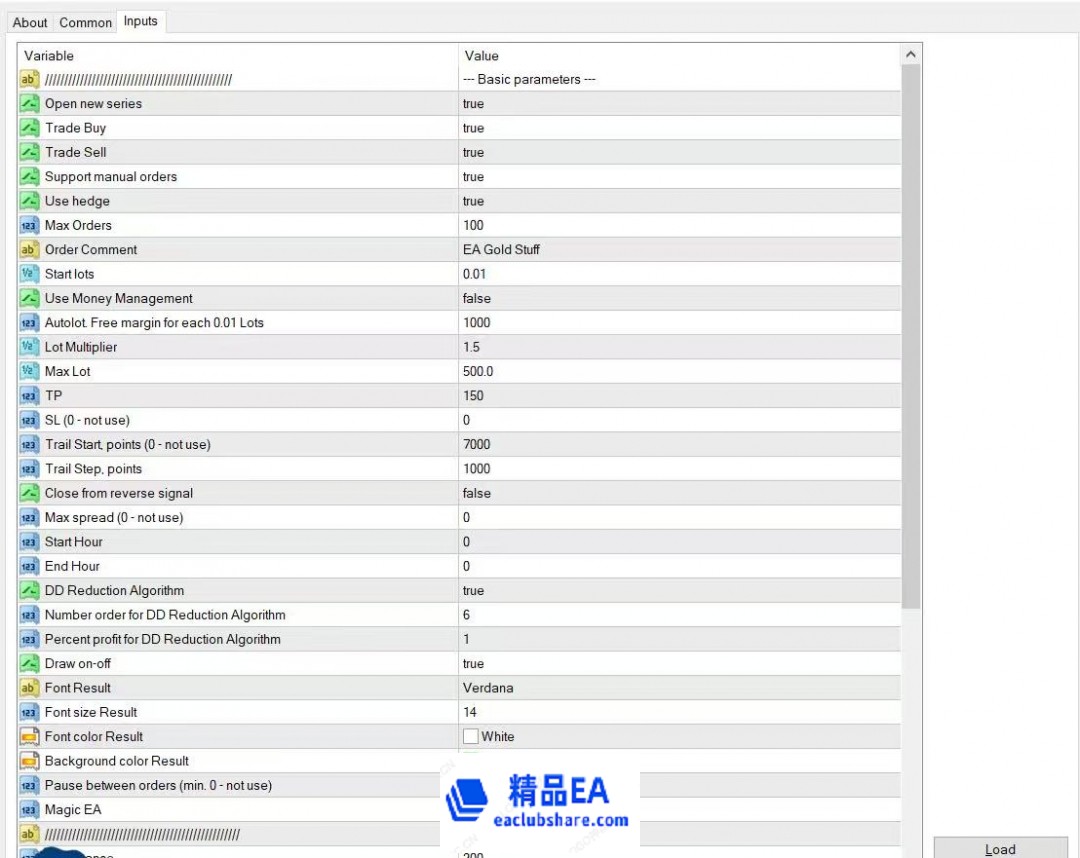The image size is (1080, 858).
Task: Click the string icon beside Order Comment
Action: (x=29, y=250)
